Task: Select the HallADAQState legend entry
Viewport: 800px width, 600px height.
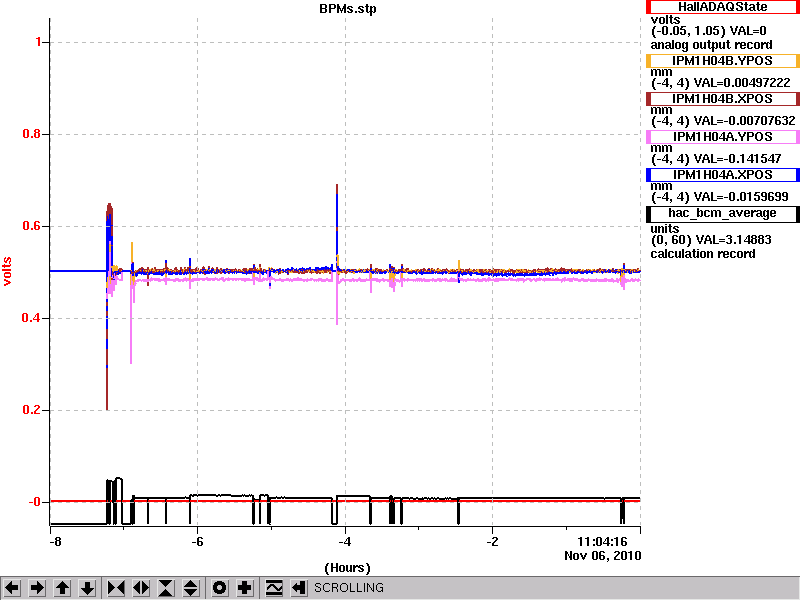Action: [x=722, y=7]
